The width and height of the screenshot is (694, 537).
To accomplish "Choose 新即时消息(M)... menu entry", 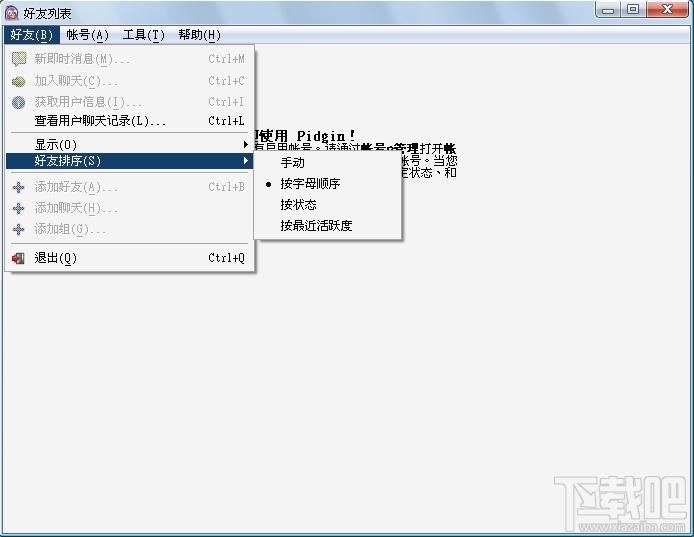I will coord(130,59).
